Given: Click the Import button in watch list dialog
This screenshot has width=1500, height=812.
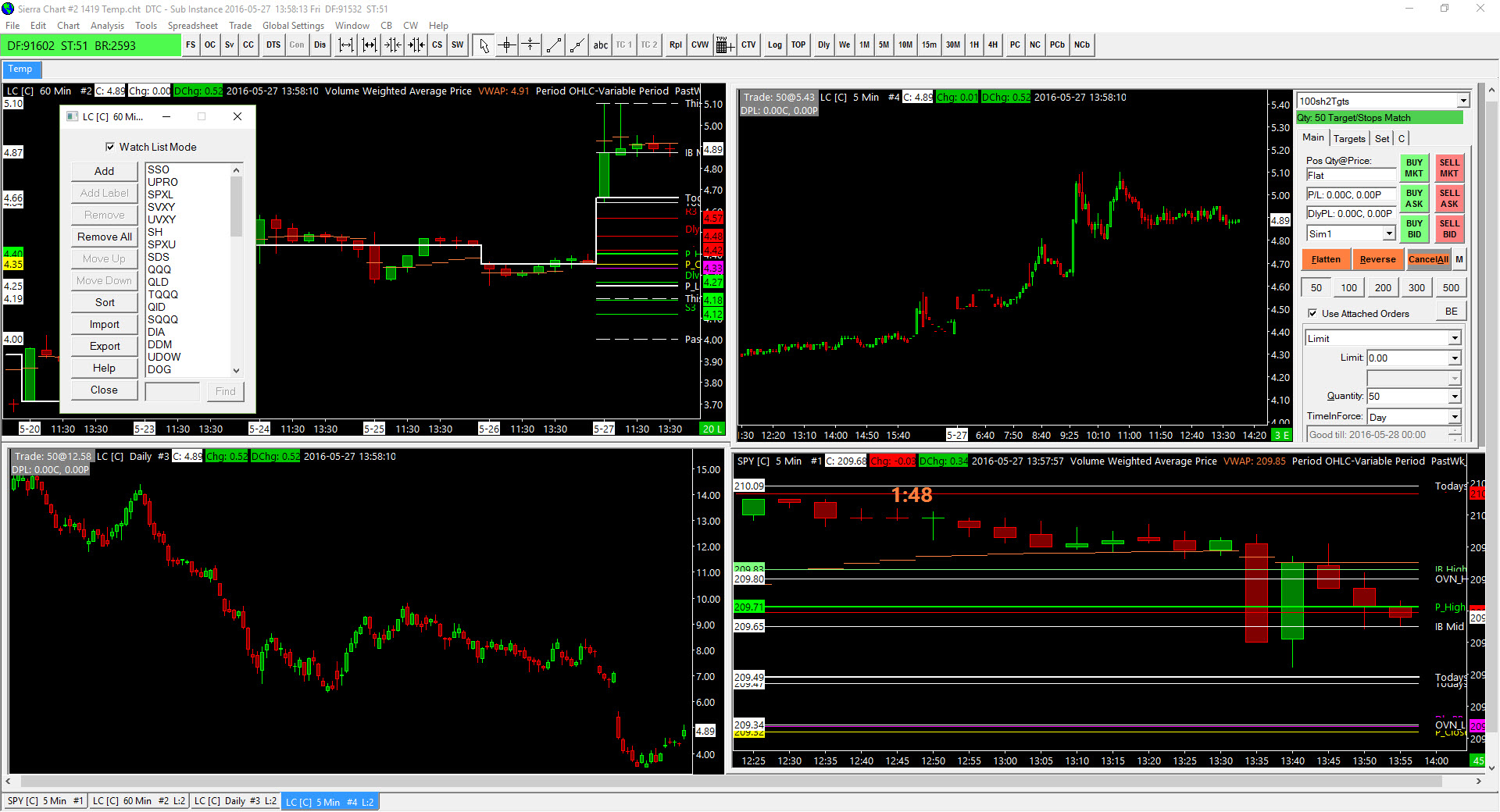Looking at the screenshot, I should pyautogui.click(x=104, y=324).
